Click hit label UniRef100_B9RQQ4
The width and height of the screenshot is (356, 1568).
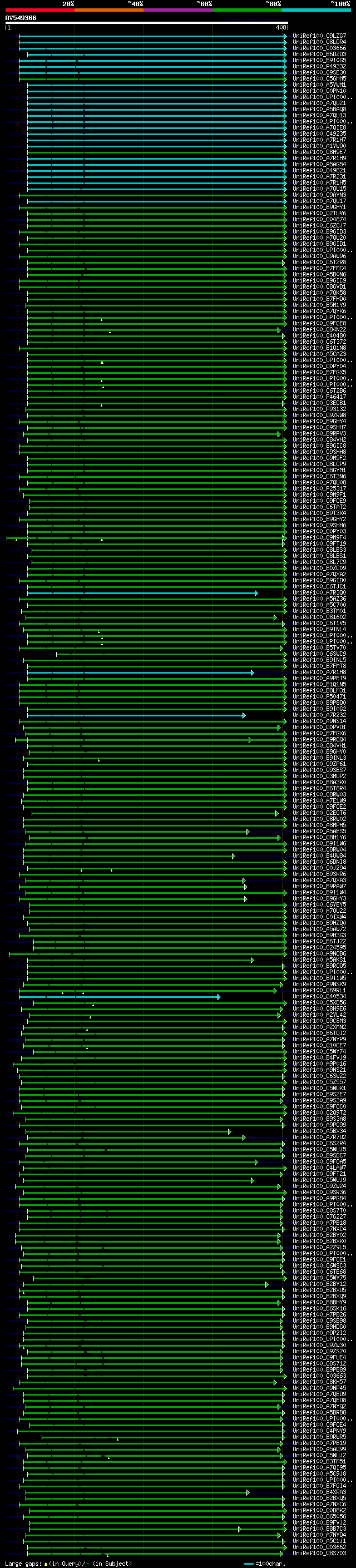319,740
